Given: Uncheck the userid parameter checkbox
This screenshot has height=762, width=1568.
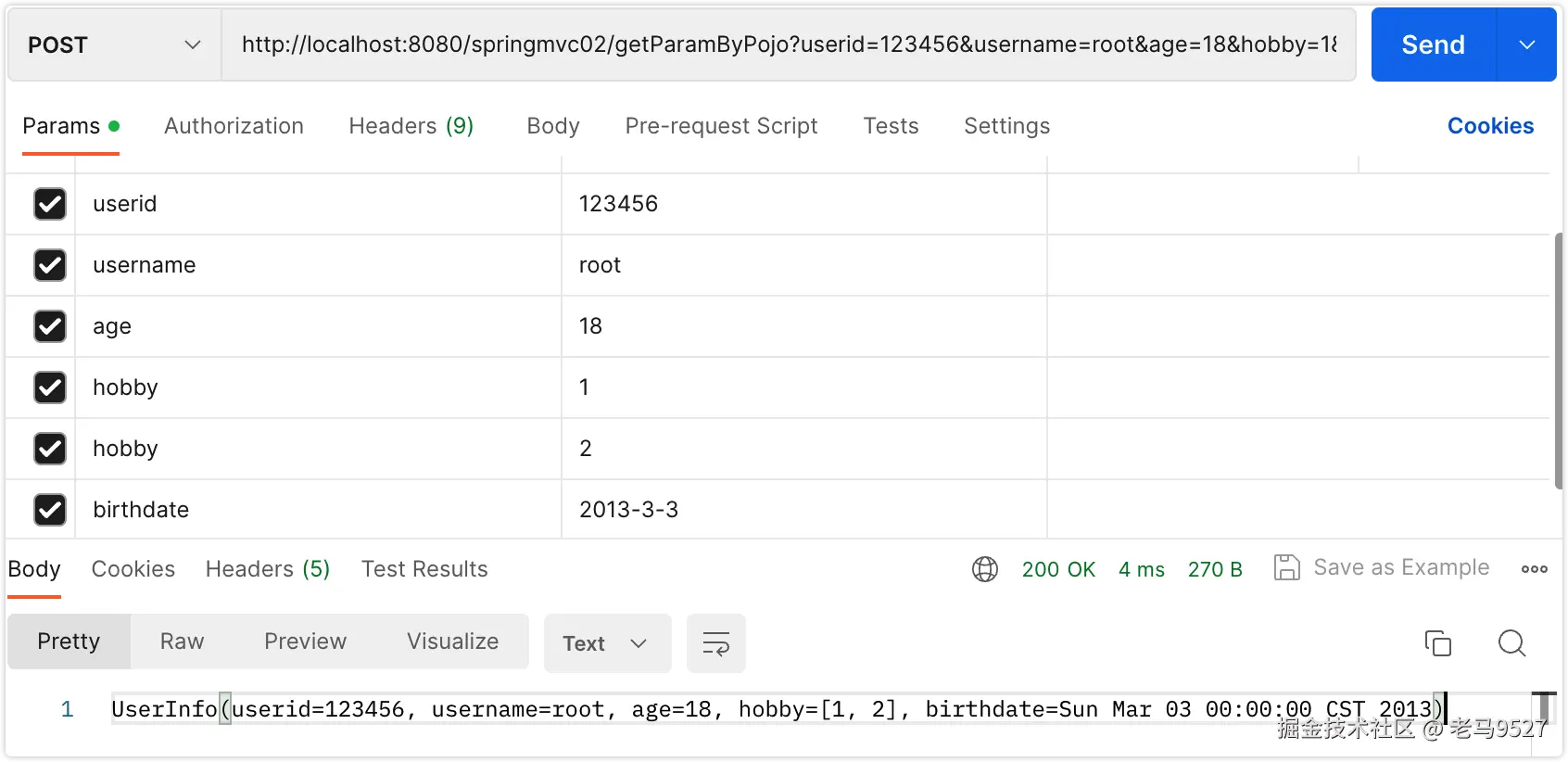Looking at the screenshot, I should (50, 204).
